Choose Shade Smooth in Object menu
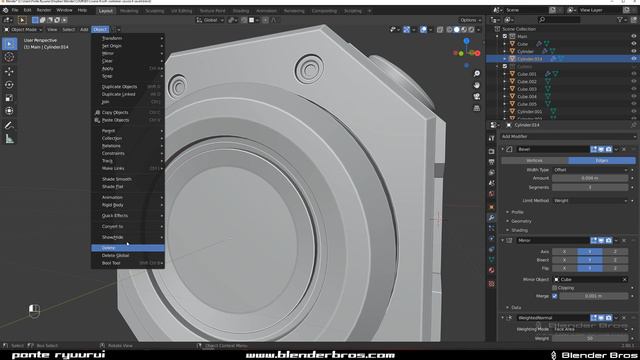The image size is (640, 360). [x=128, y=179]
